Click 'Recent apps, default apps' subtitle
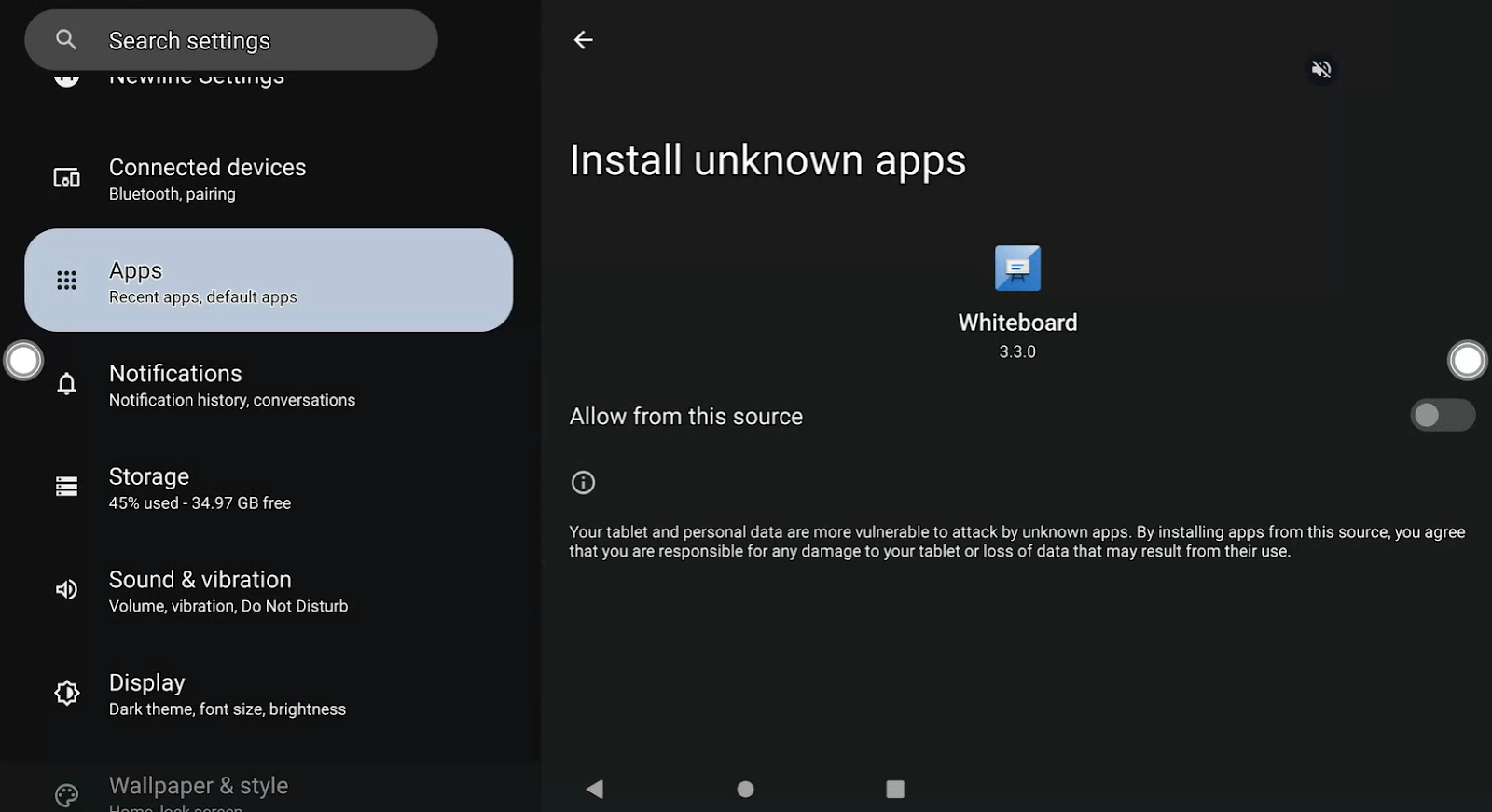Screen dimensions: 1492x812 203,297
